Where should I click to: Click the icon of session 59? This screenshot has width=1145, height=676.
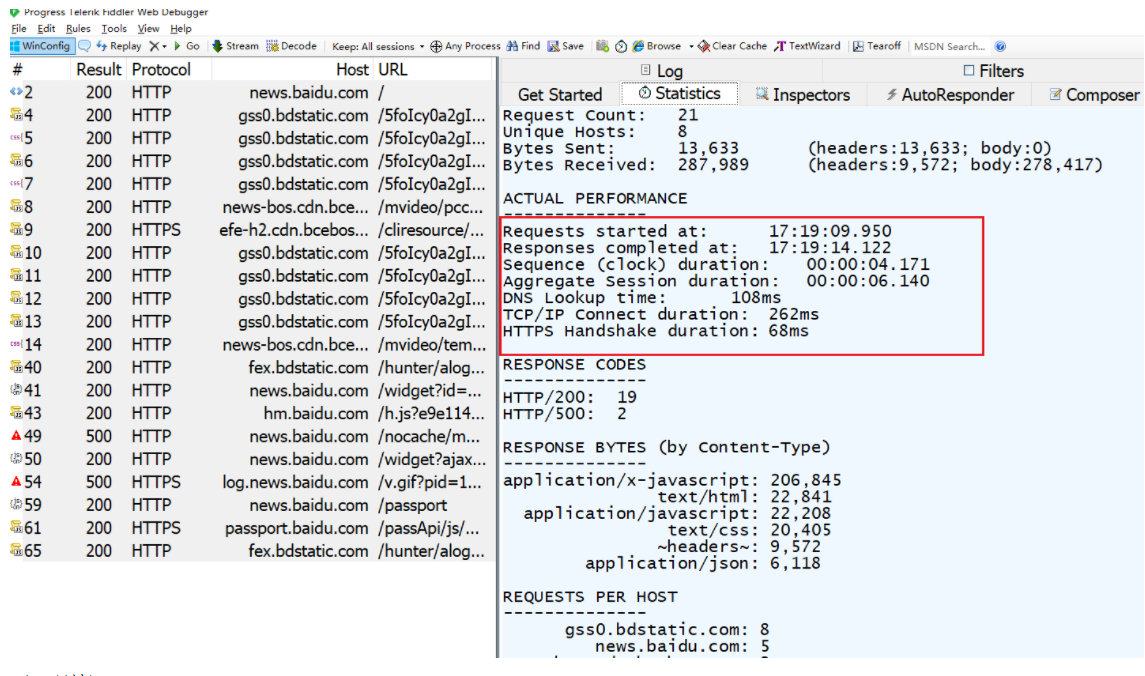16,504
